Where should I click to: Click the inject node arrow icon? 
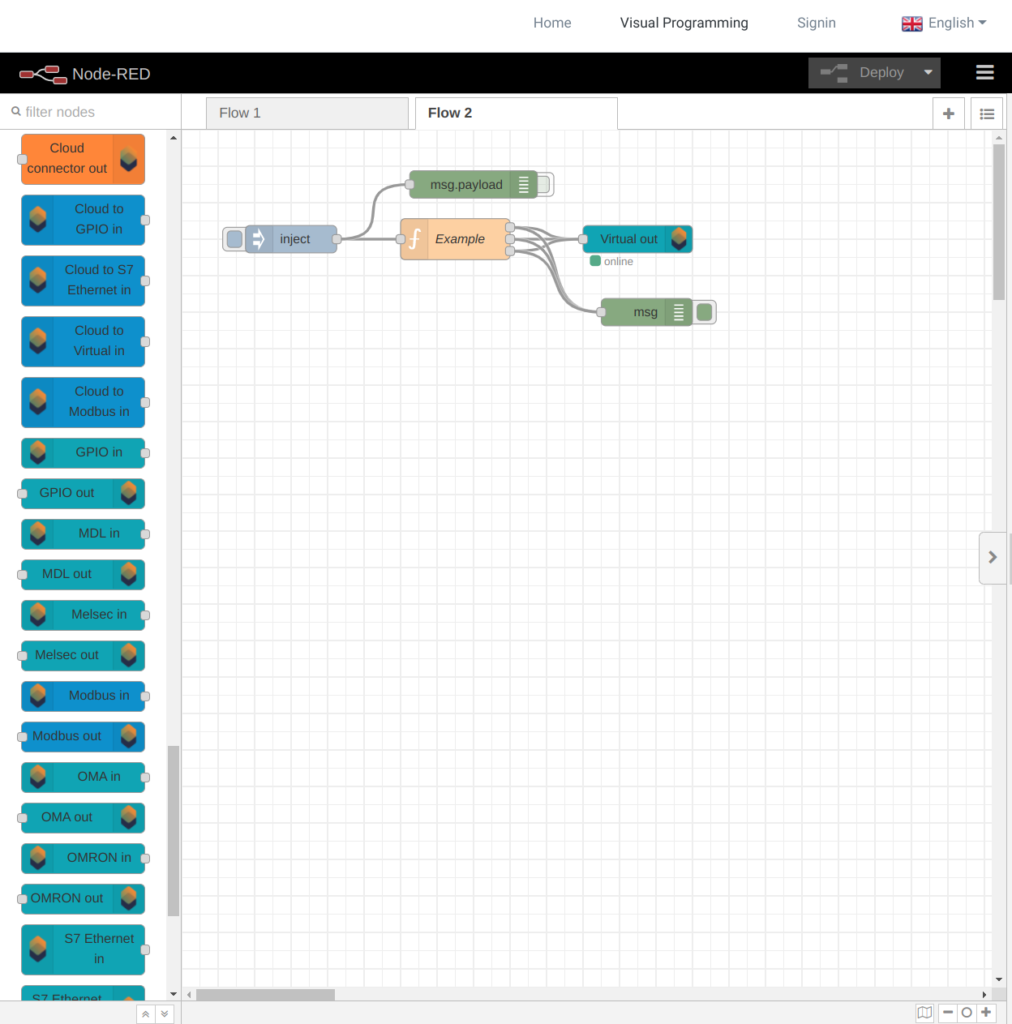[259, 239]
